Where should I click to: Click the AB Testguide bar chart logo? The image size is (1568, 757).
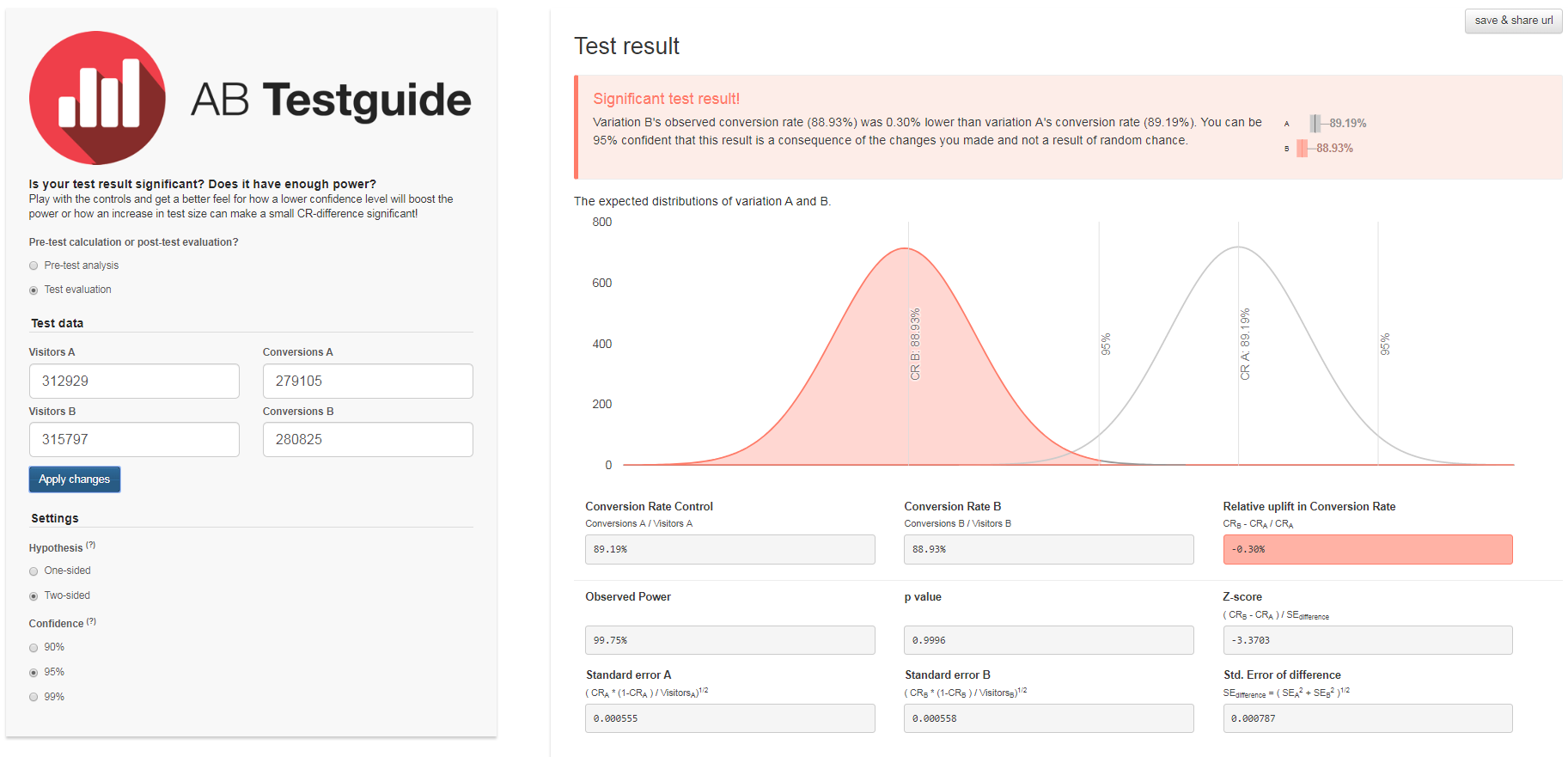coord(97,98)
